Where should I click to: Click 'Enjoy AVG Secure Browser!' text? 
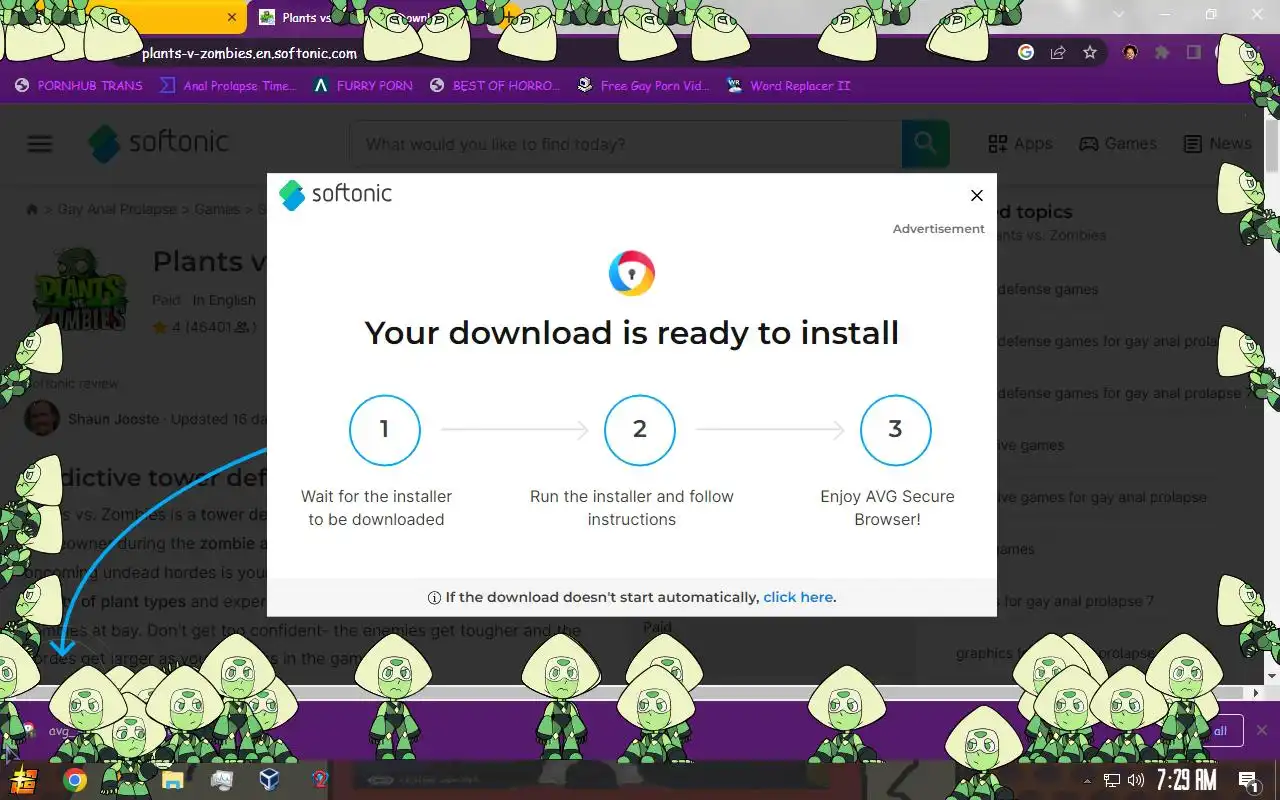tap(887, 508)
